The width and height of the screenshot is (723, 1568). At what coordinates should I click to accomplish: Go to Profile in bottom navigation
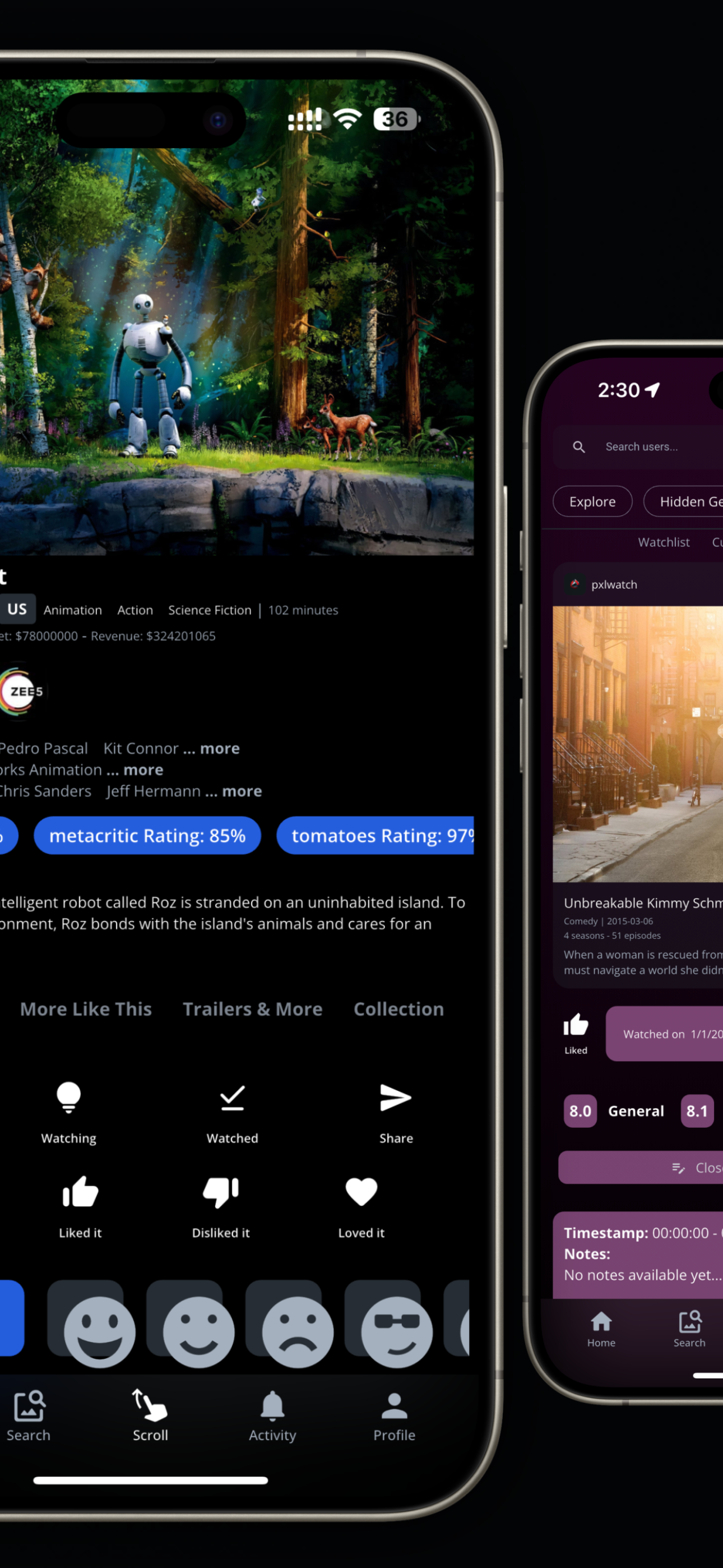click(x=394, y=1416)
